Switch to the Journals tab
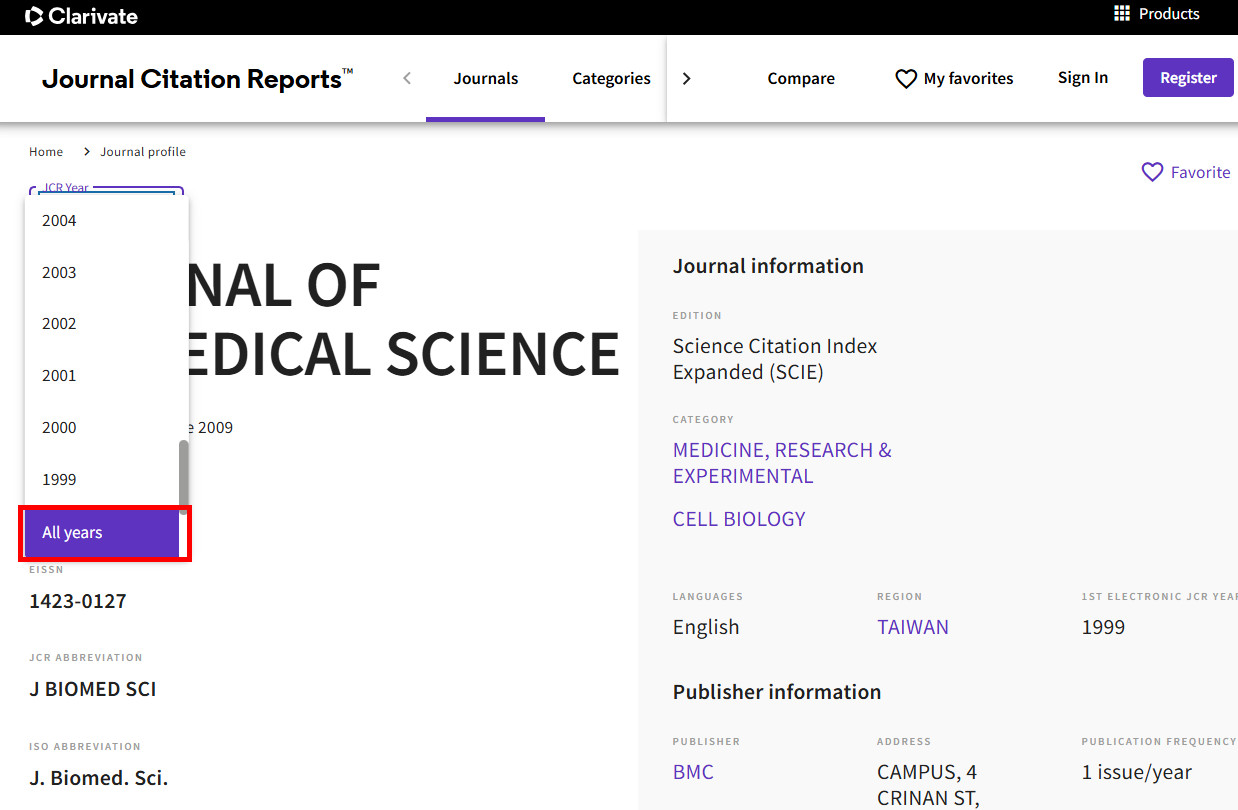This screenshot has height=810, width=1238. click(486, 78)
